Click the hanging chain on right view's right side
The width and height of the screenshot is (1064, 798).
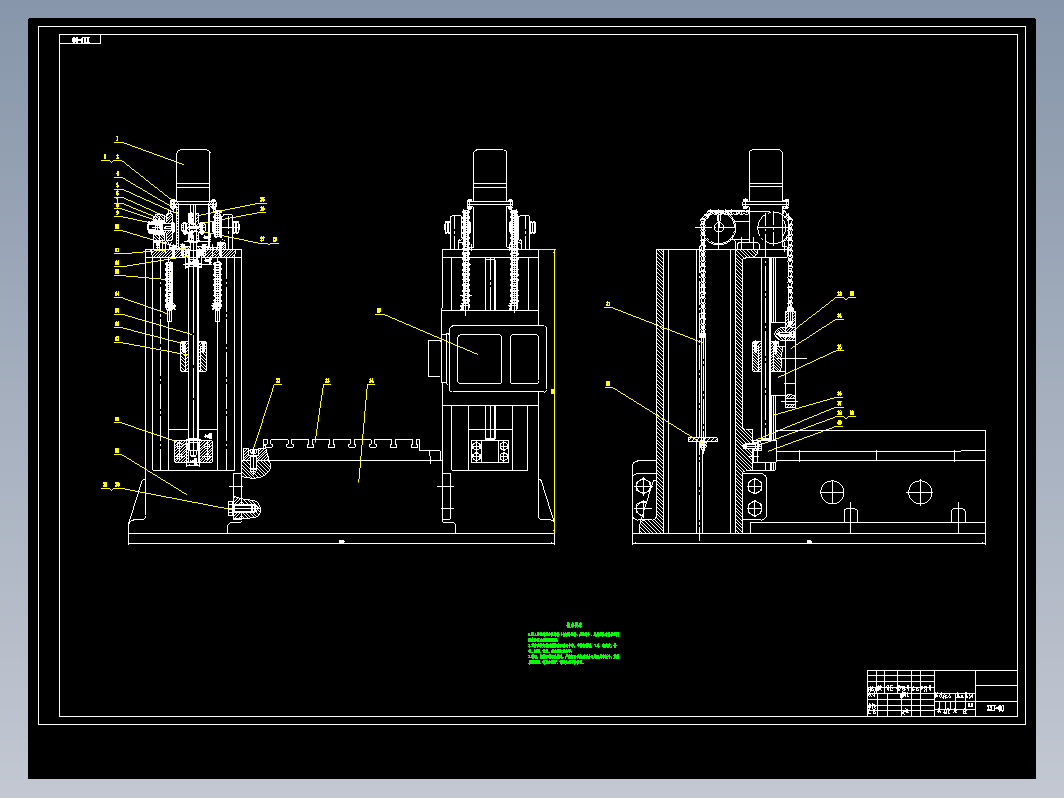coord(790,261)
